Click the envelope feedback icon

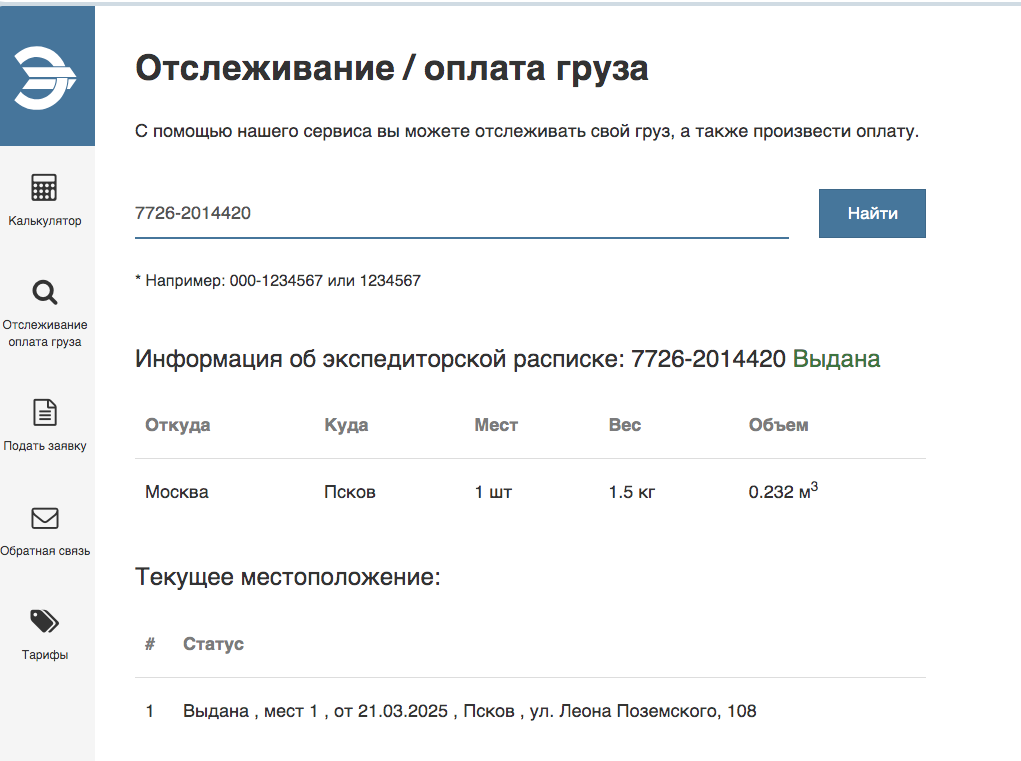pos(45,518)
